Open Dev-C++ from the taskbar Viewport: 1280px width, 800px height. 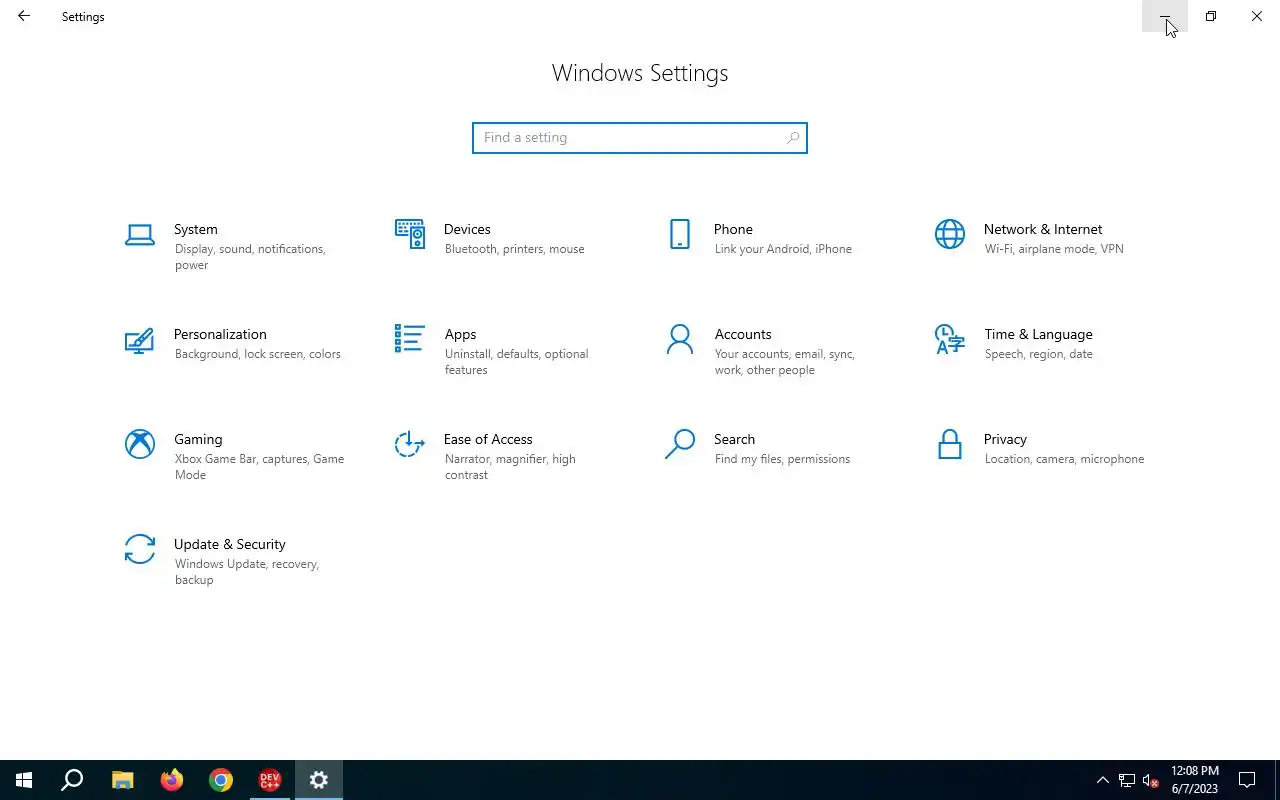coord(270,780)
